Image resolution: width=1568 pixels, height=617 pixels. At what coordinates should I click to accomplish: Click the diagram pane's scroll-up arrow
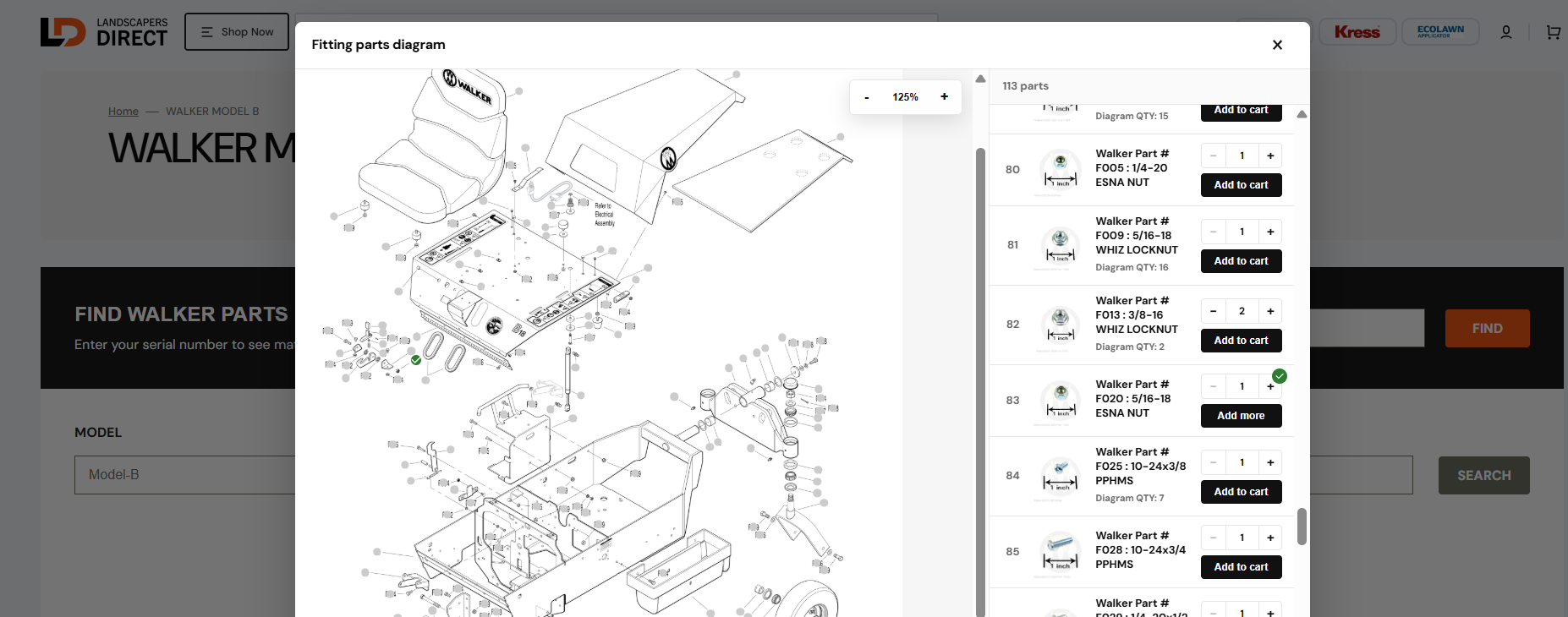pyautogui.click(x=980, y=79)
